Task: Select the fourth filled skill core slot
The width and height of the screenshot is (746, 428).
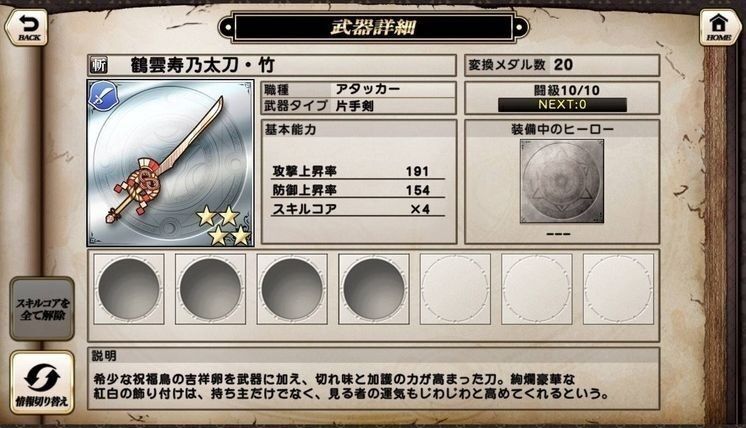Action: pos(373,289)
